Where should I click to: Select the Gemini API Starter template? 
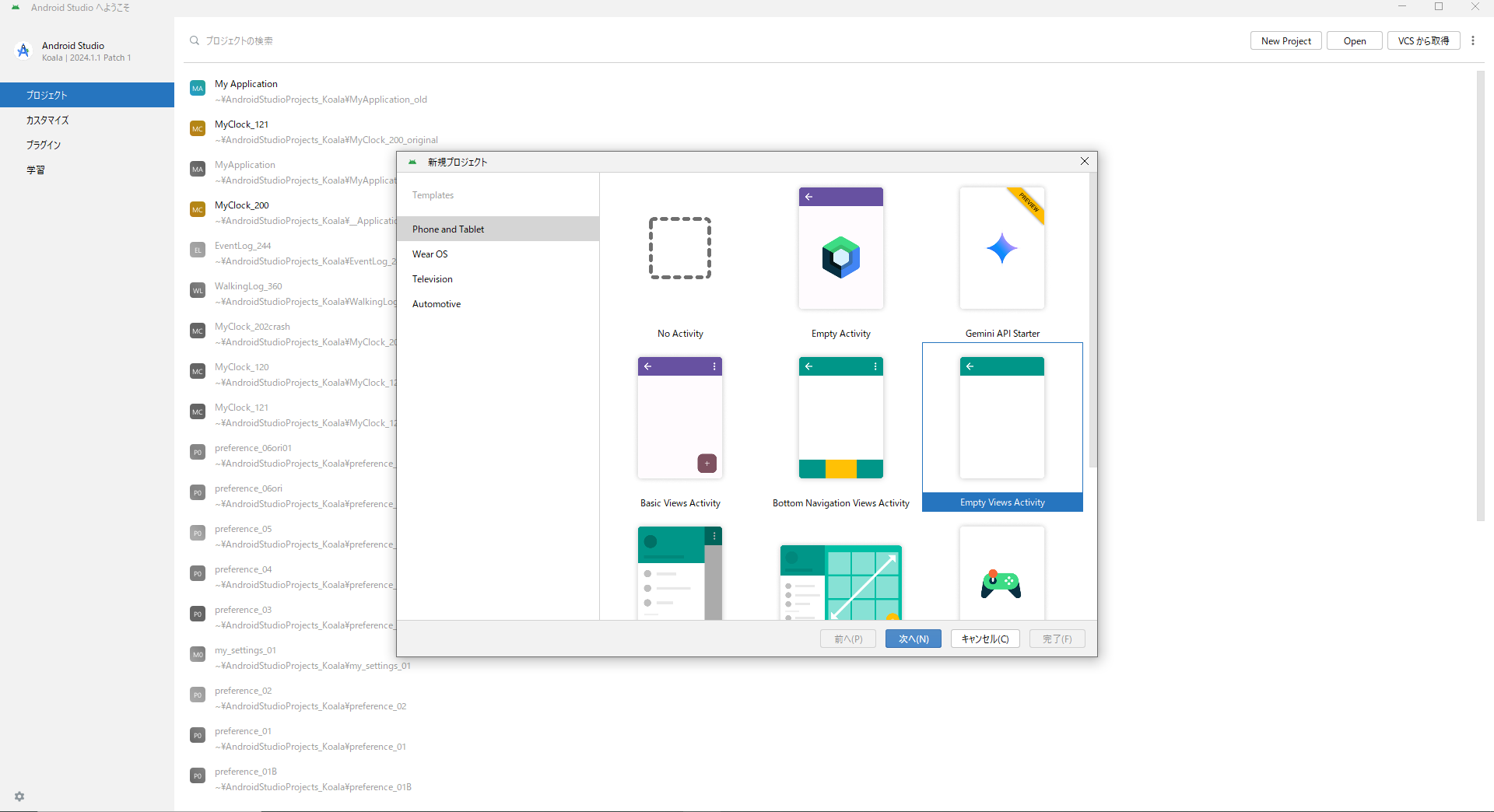click(1001, 249)
